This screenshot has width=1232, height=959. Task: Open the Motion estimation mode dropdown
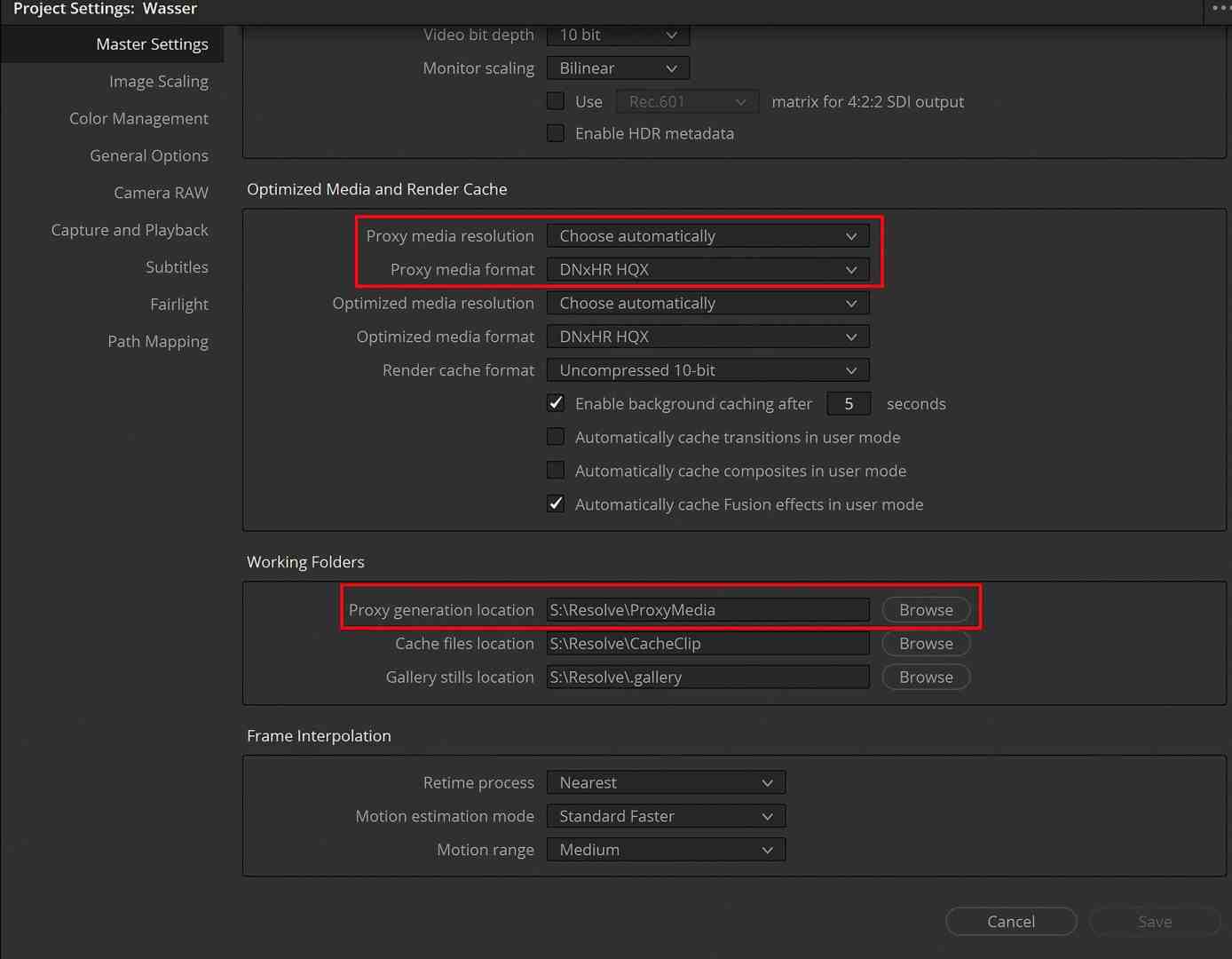(666, 815)
